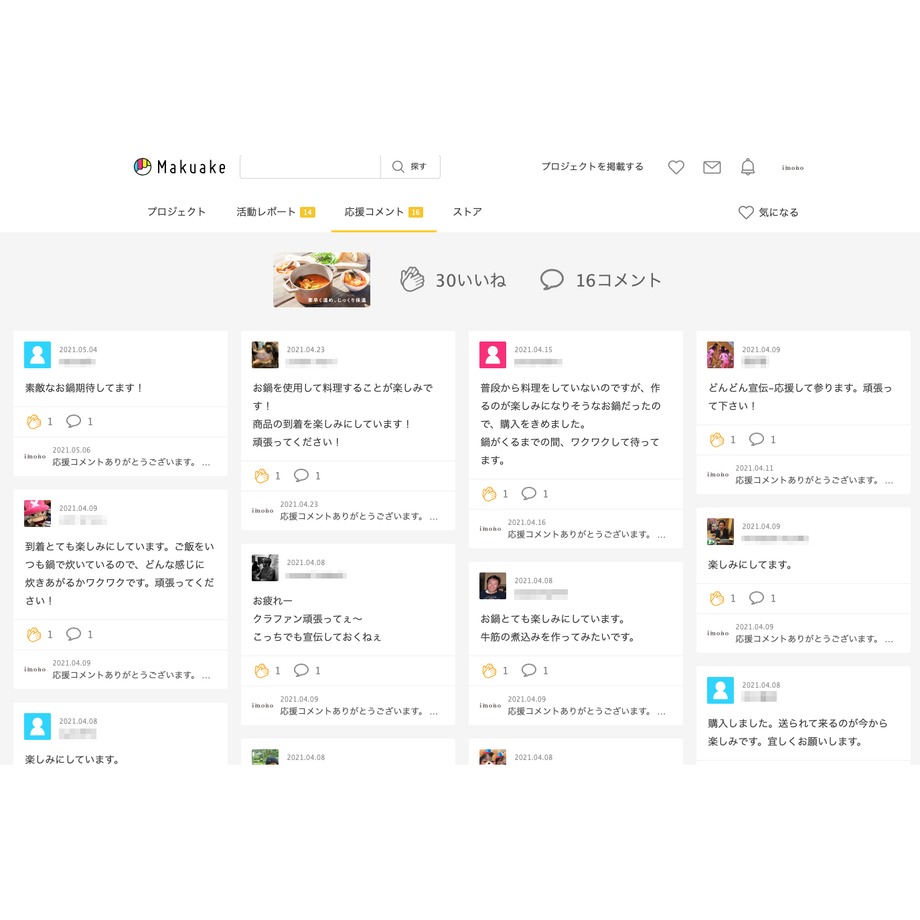Open the notifications bell icon

click(748, 167)
